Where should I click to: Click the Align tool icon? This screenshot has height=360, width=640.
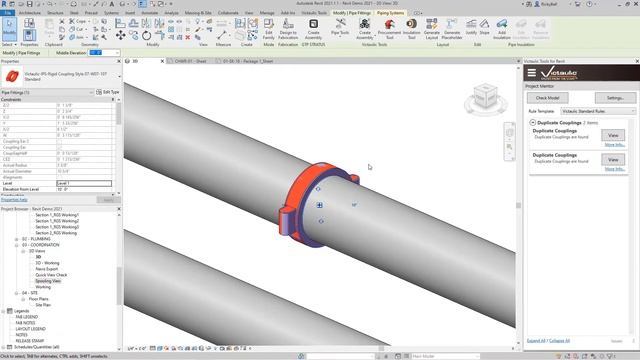tap(120, 23)
